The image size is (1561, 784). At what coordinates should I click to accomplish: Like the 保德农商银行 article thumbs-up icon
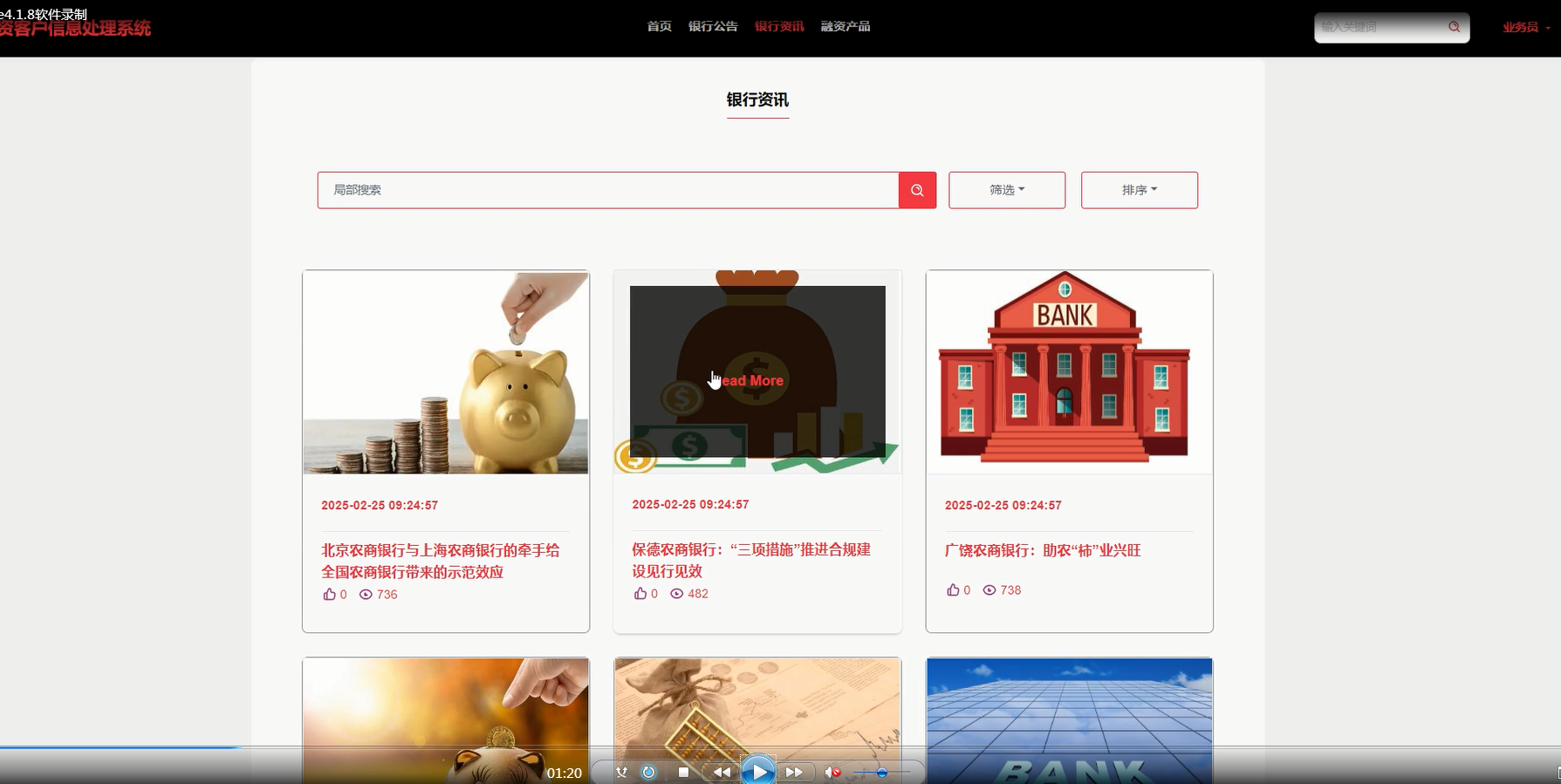click(640, 593)
